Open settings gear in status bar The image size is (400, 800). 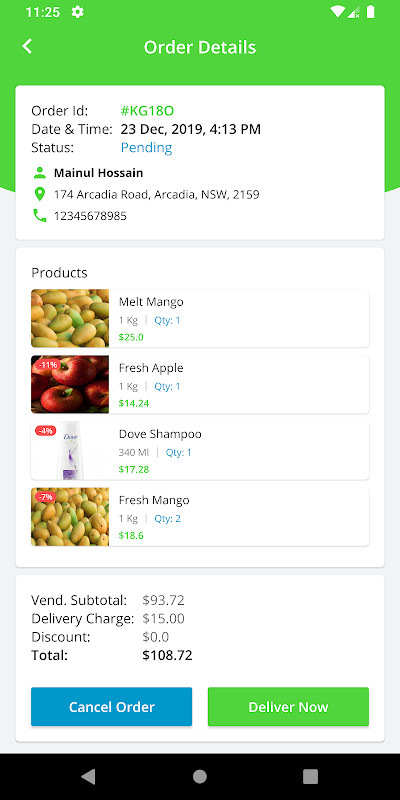(78, 12)
